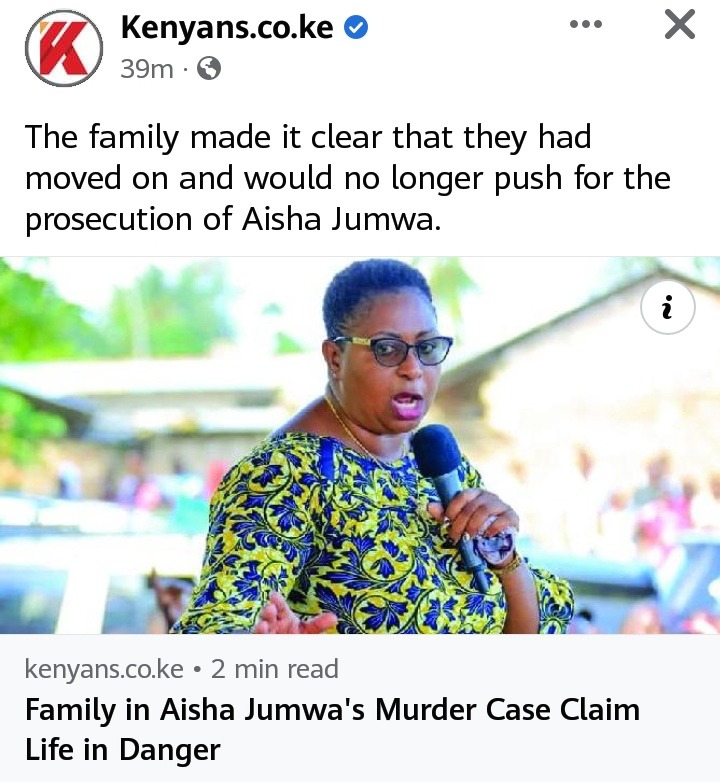Viewport: 720px width, 782px height.
Task: Open the three-dot post options menu
Action: (586, 24)
